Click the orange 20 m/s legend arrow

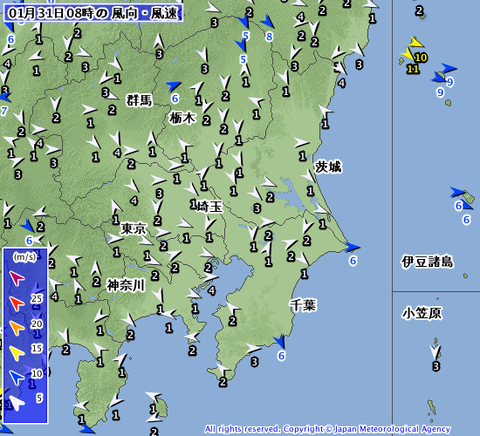click(17, 328)
